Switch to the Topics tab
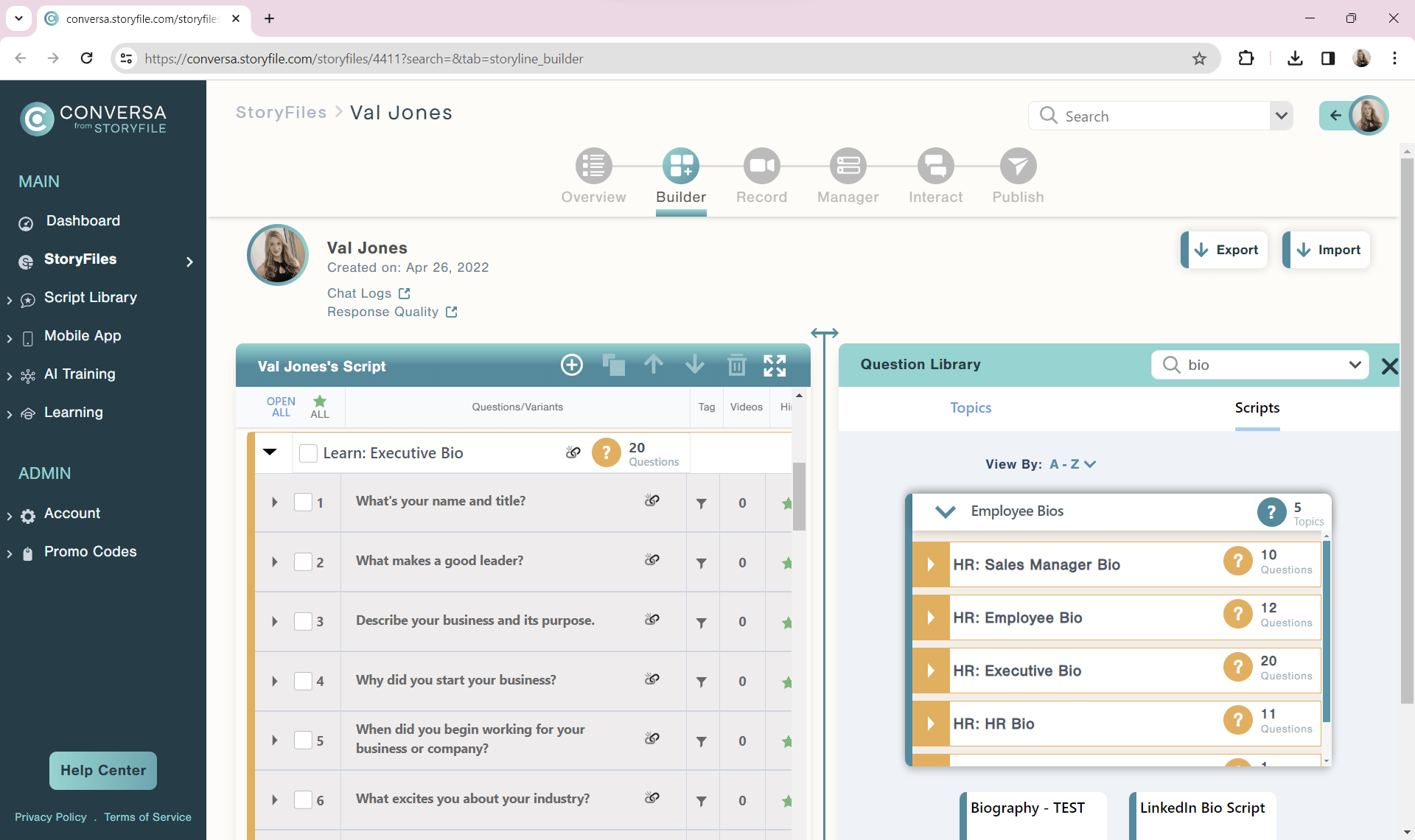Image resolution: width=1415 pixels, height=840 pixels. pos(970,407)
